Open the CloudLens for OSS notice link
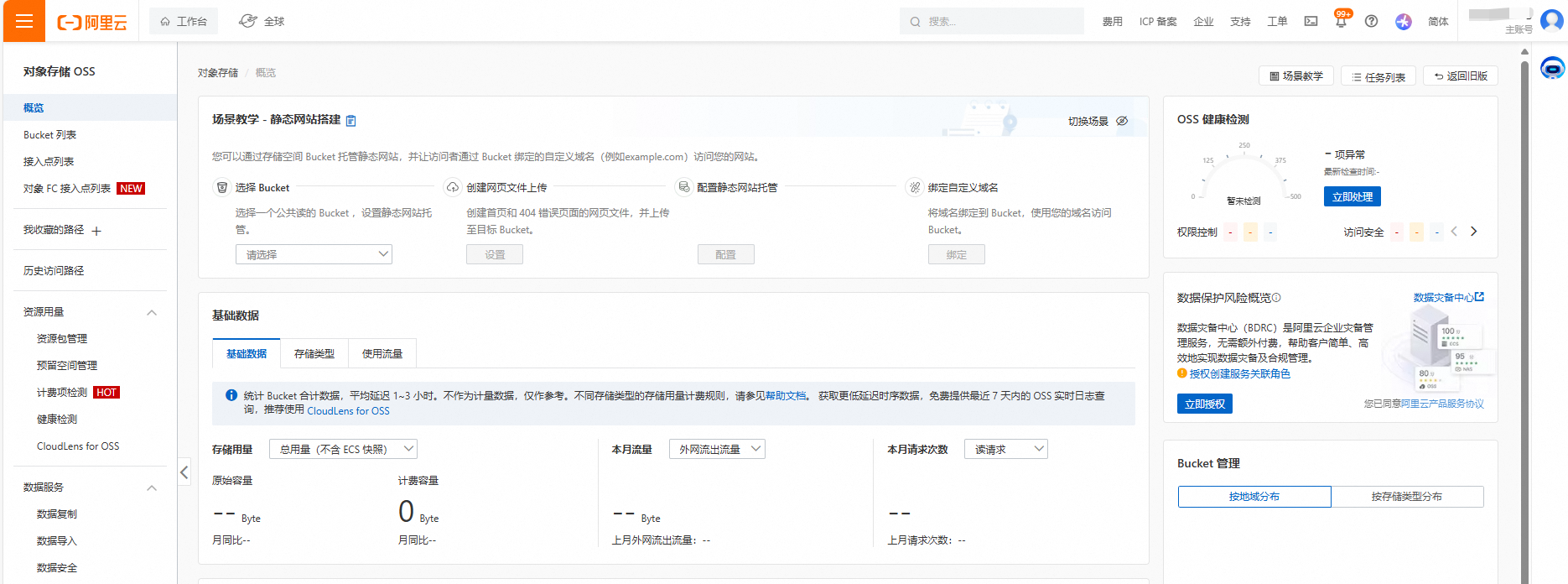 coord(348,411)
